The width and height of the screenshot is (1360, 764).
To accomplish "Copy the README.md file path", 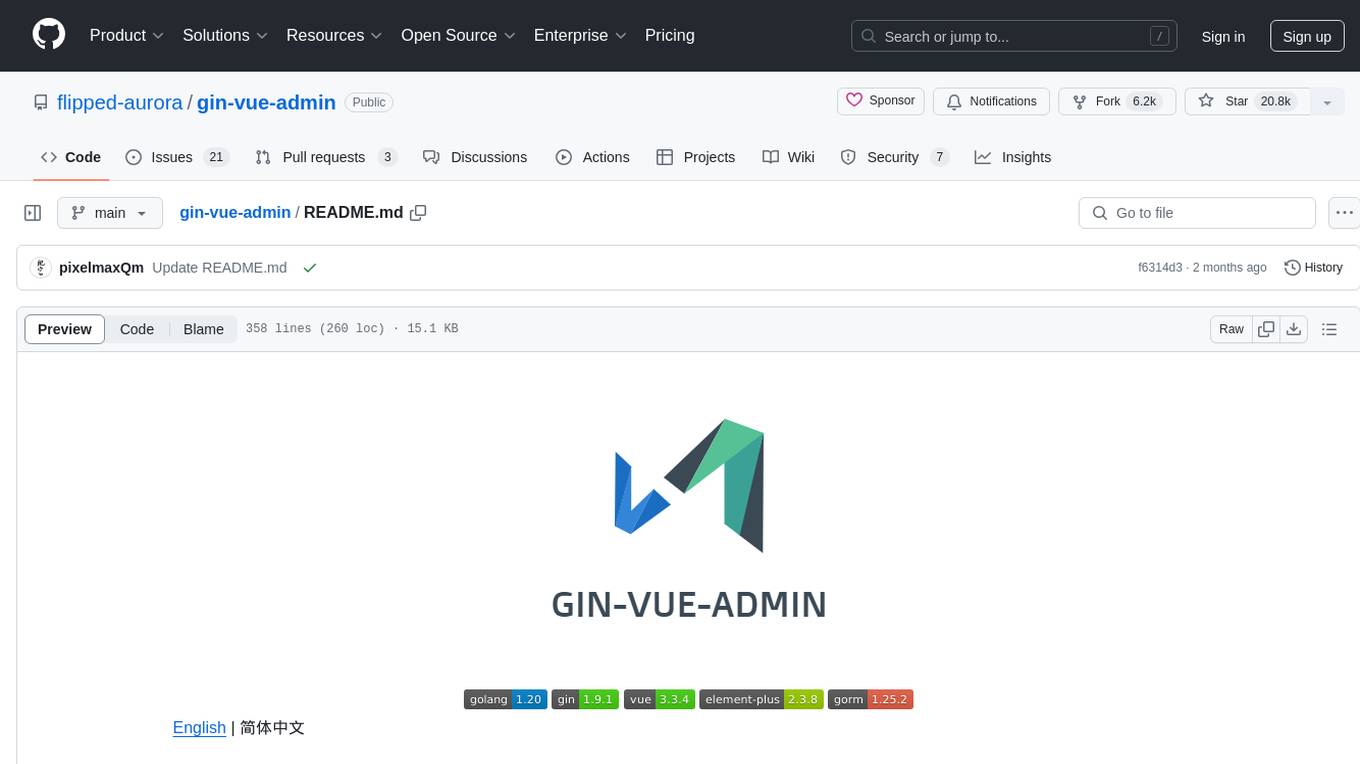I will [418, 213].
